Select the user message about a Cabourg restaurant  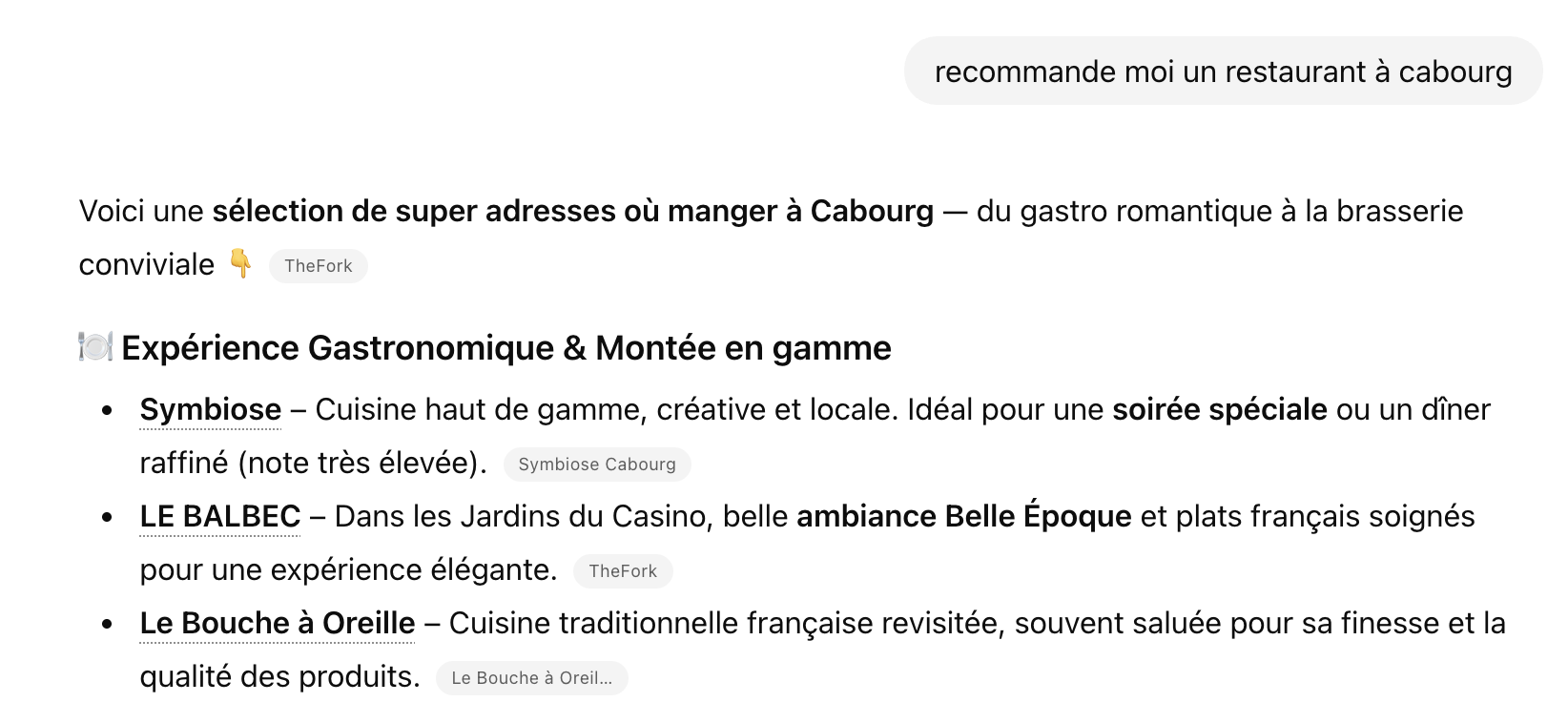click(1223, 72)
